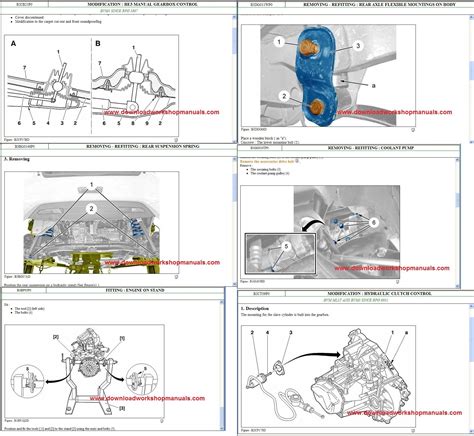
Task: Click the scrollbar thumb in the rear suspension spring panel
Action: (234, 187)
